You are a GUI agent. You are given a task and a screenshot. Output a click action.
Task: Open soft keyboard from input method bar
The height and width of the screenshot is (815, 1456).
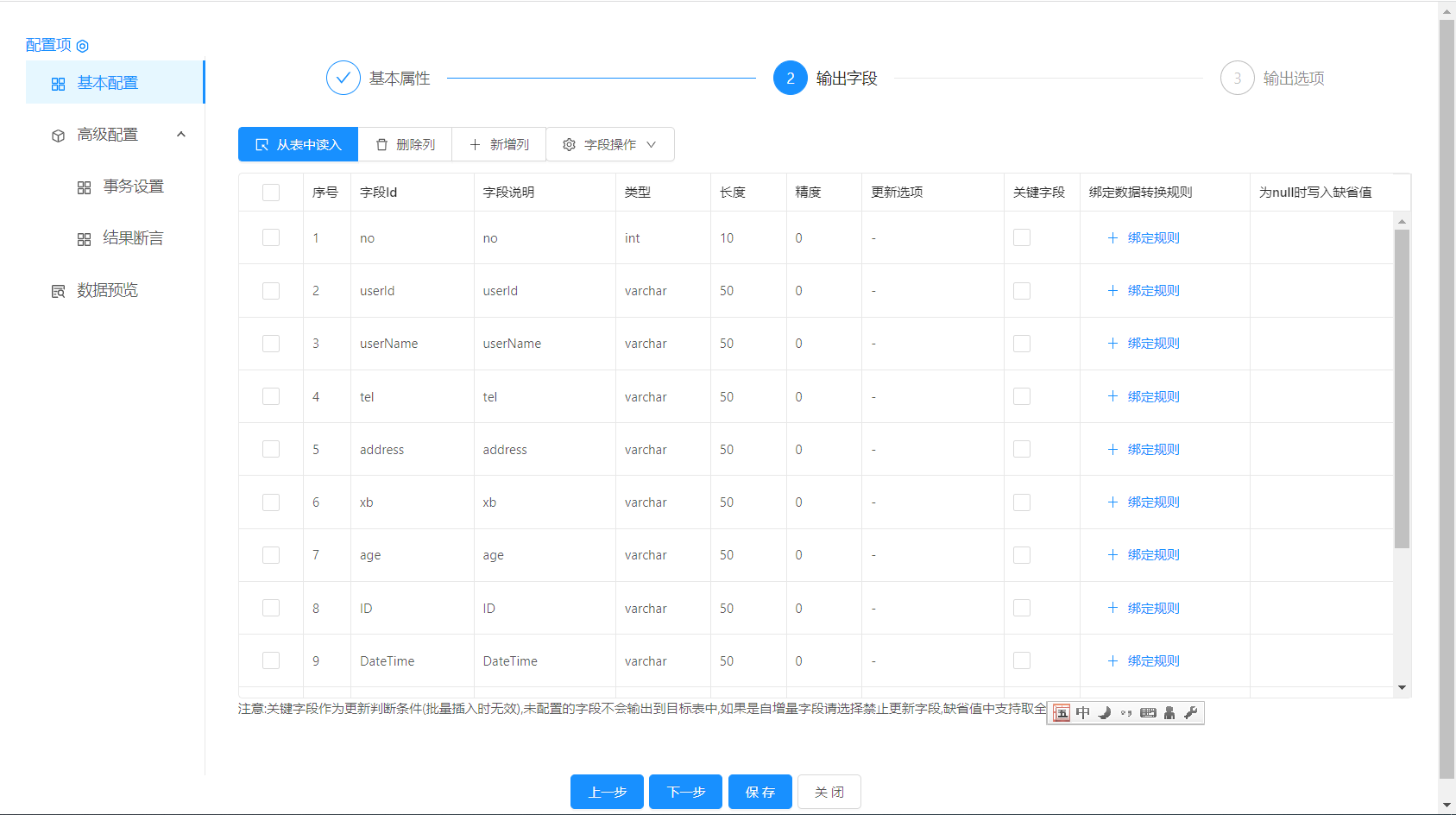[x=1148, y=713]
